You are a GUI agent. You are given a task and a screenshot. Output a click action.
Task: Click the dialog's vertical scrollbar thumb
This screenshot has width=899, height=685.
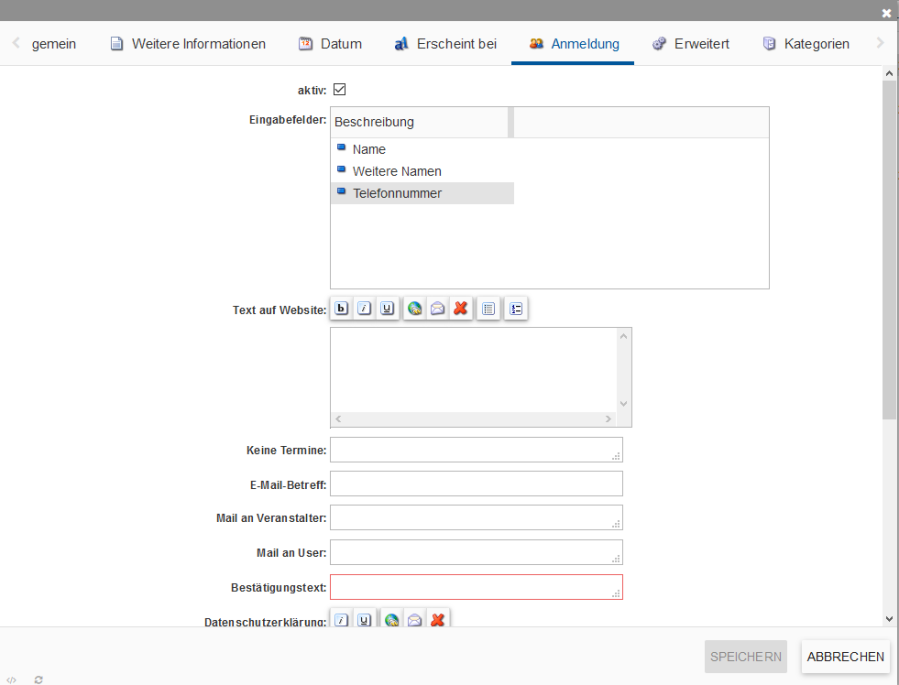point(890,250)
